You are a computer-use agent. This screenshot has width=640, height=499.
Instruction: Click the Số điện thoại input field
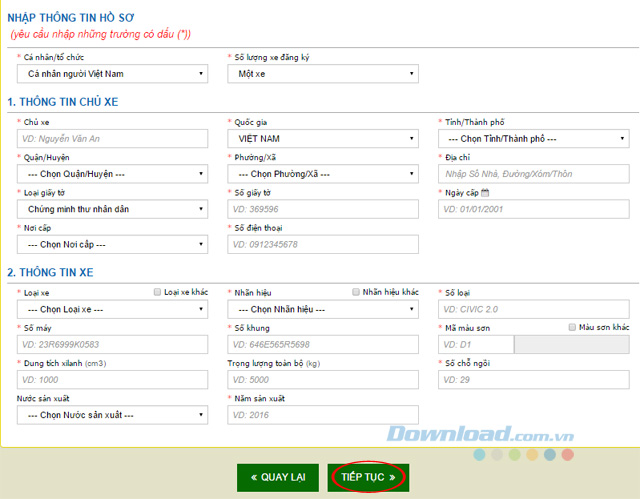pyautogui.click(x=323, y=244)
